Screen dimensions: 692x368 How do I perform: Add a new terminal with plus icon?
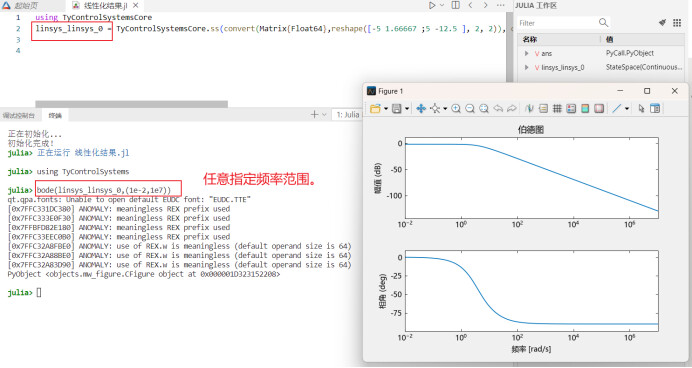(x=314, y=115)
